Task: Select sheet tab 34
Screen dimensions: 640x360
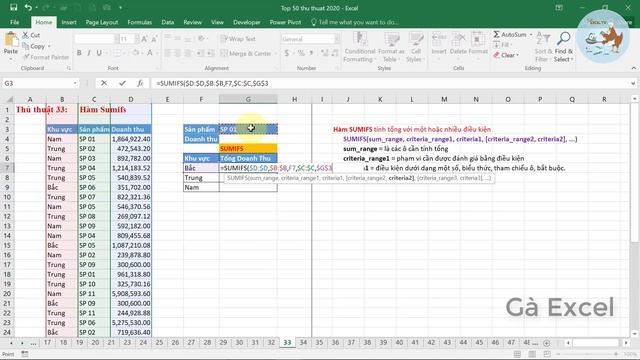Action: (x=303, y=343)
